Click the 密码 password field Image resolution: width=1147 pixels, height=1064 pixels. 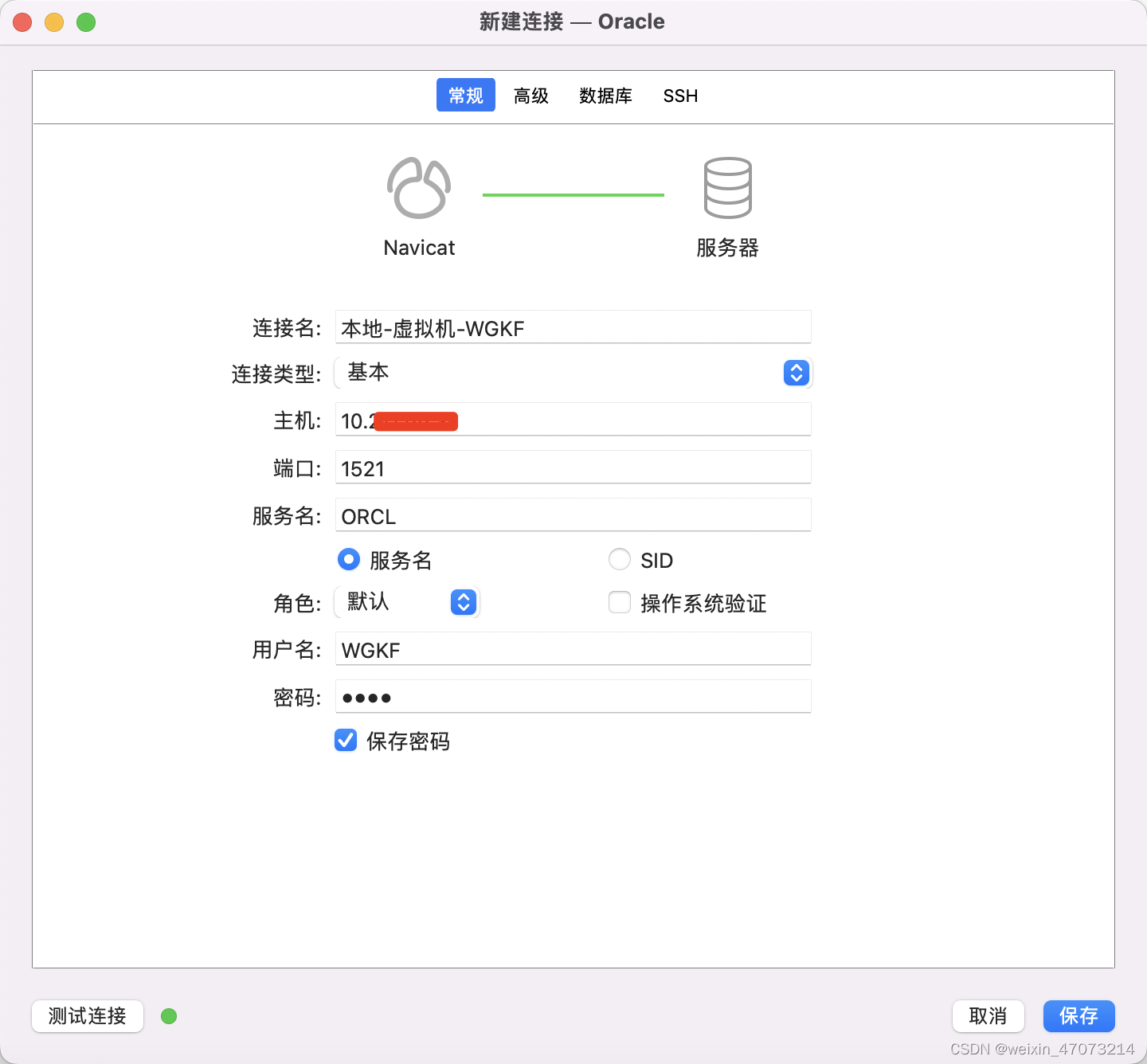[573, 697]
